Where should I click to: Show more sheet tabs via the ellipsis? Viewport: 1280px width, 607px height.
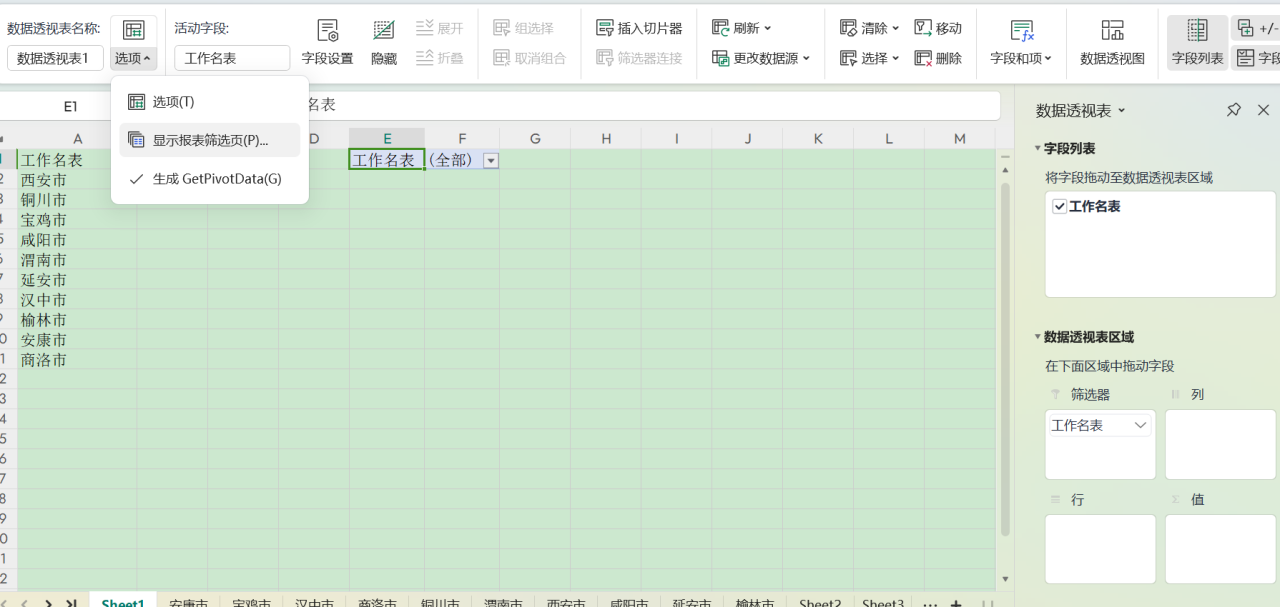[929, 603]
